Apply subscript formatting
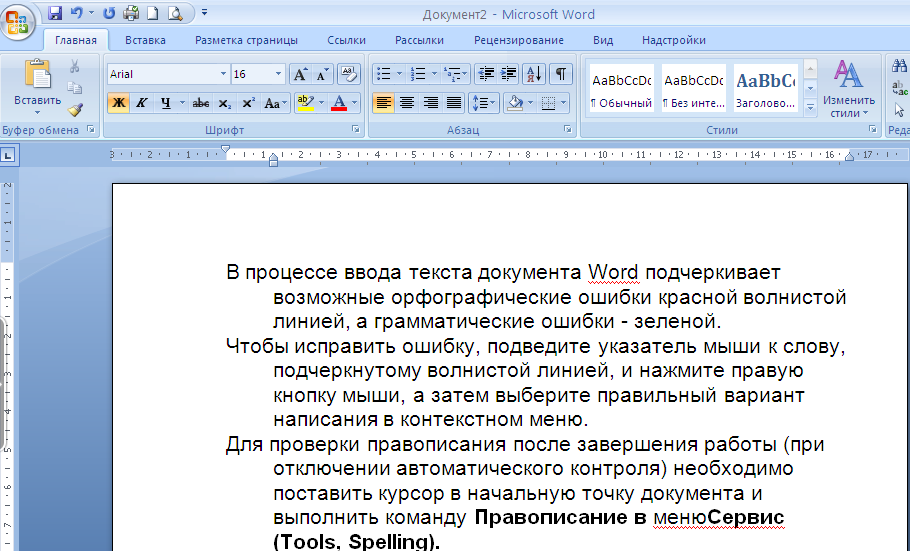This screenshot has width=910, height=551. pyautogui.click(x=225, y=103)
